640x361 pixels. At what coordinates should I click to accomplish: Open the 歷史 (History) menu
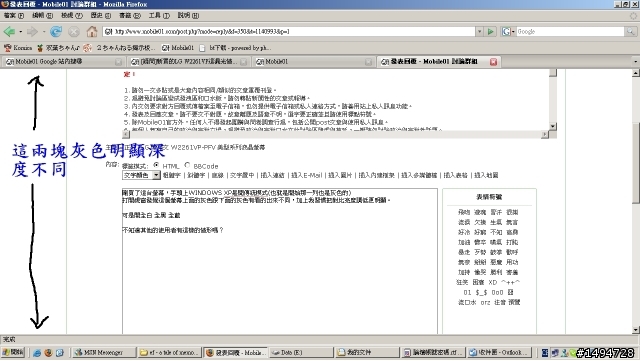coord(100,16)
